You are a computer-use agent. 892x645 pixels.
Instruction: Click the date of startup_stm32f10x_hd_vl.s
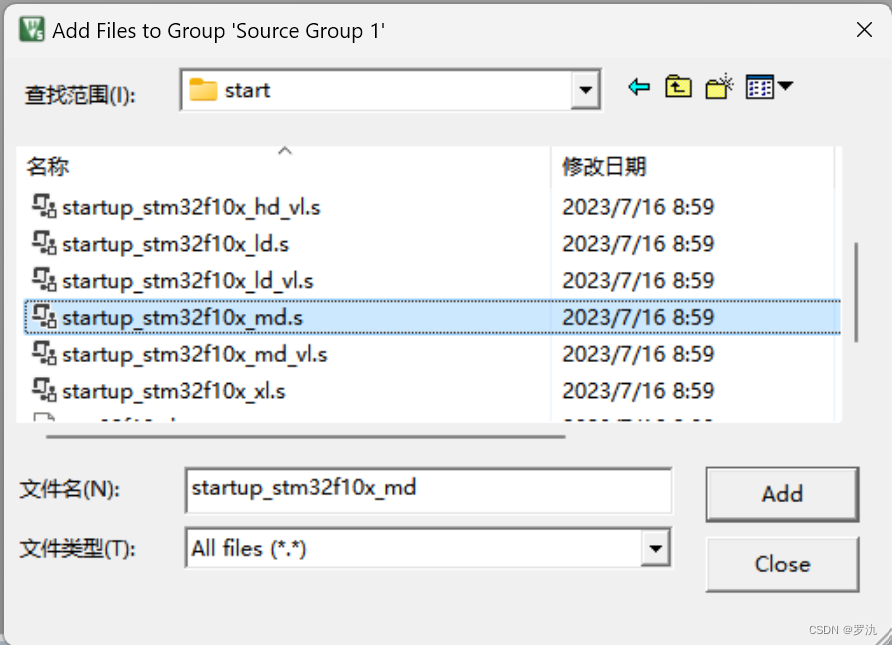638,207
